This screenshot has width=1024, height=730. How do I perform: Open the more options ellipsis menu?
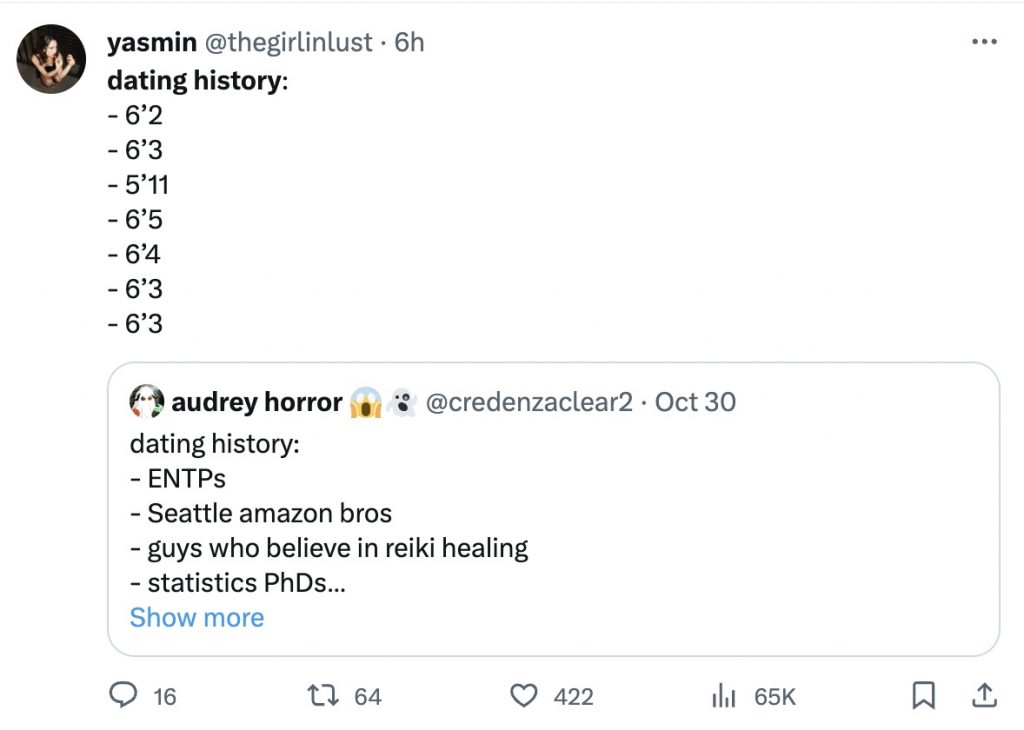click(x=984, y=42)
